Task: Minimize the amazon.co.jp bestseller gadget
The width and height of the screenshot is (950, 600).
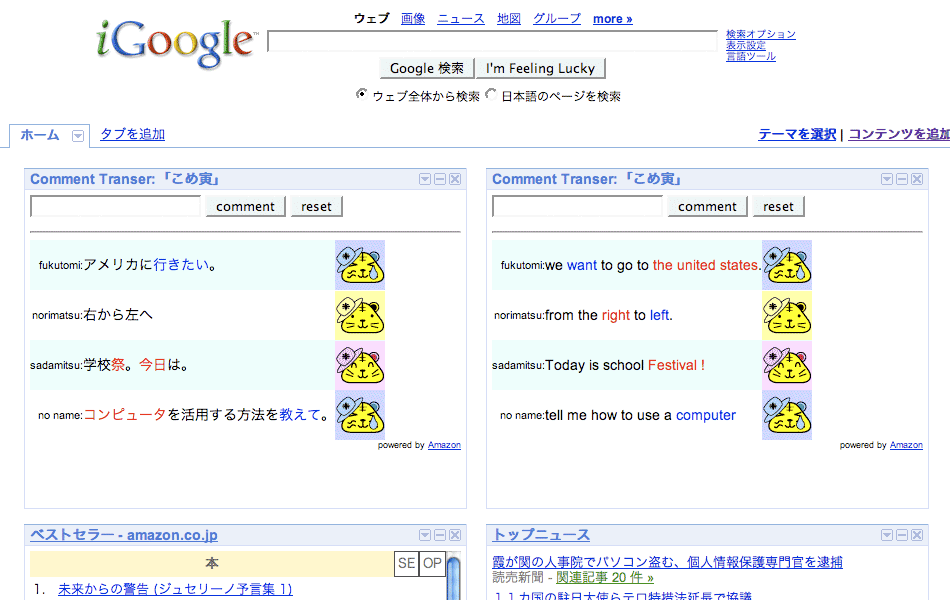Action: coord(440,535)
